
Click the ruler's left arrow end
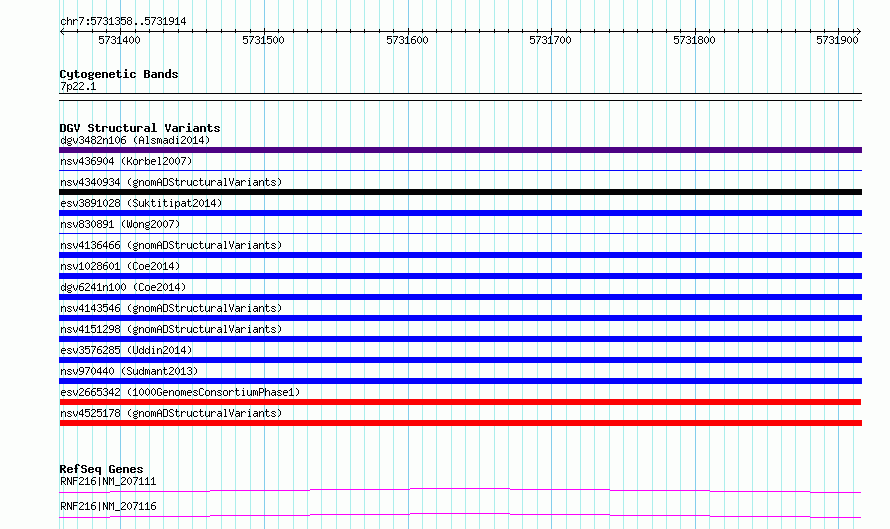62,32
